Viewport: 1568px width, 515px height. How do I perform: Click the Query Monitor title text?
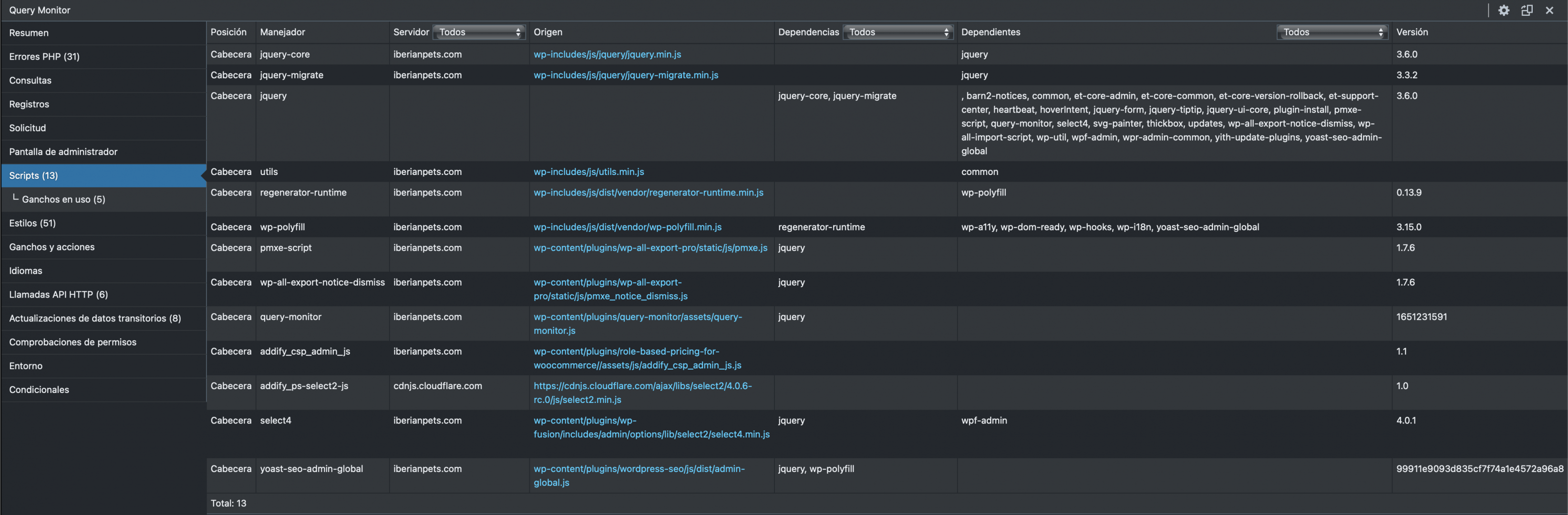coord(40,10)
